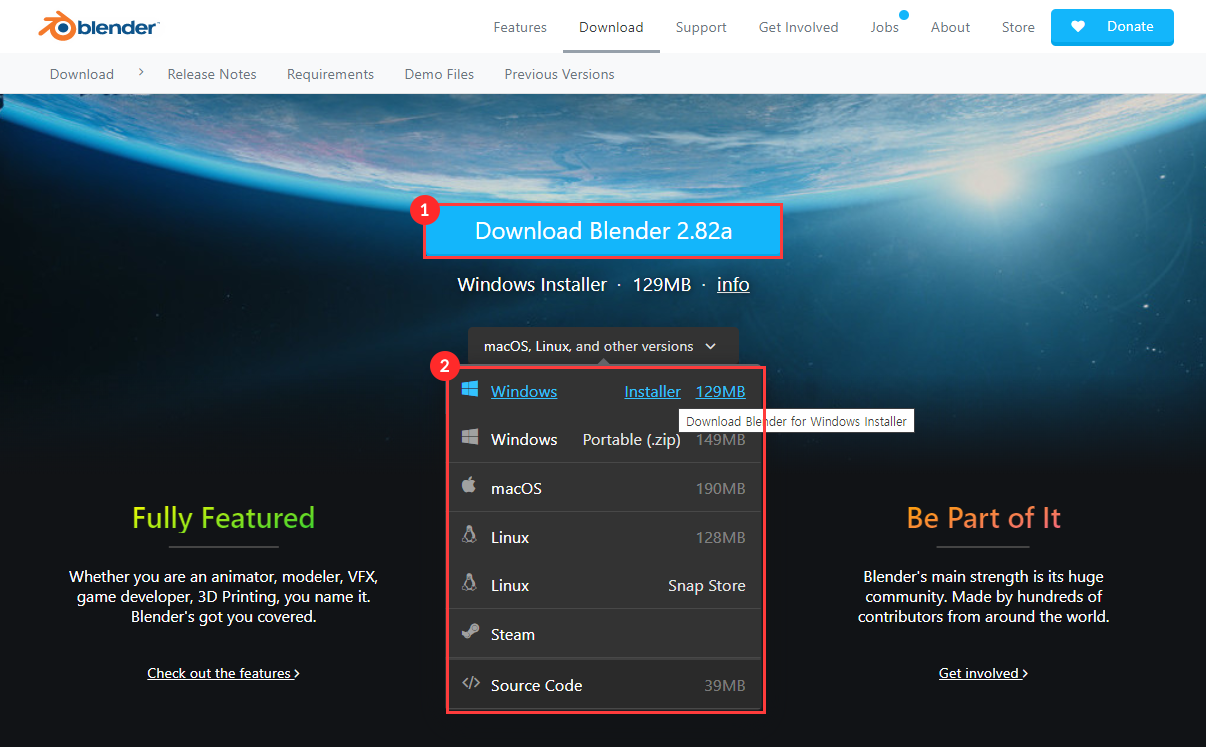Open the Download top menu item
The width and height of the screenshot is (1206, 747).
click(x=611, y=27)
